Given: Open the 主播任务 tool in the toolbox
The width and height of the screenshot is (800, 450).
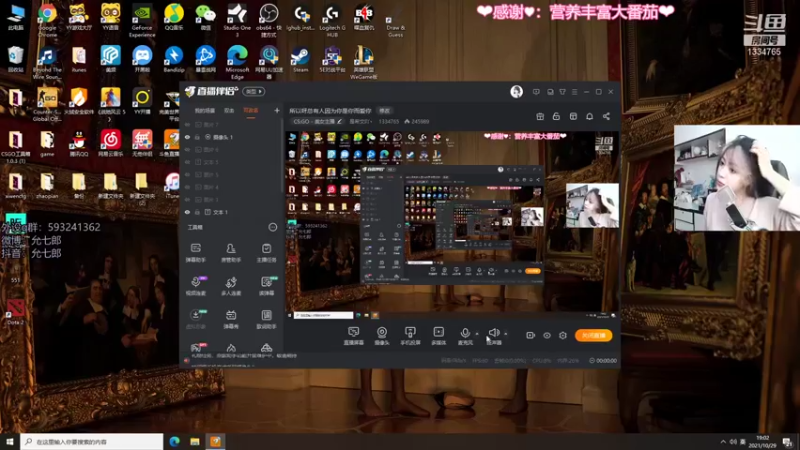Looking at the screenshot, I should [x=266, y=253].
